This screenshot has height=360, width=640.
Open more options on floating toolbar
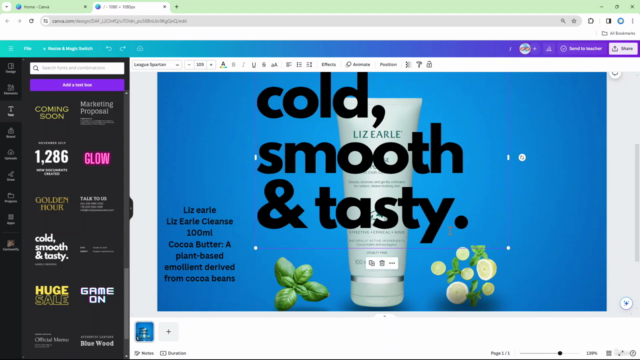[392, 263]
